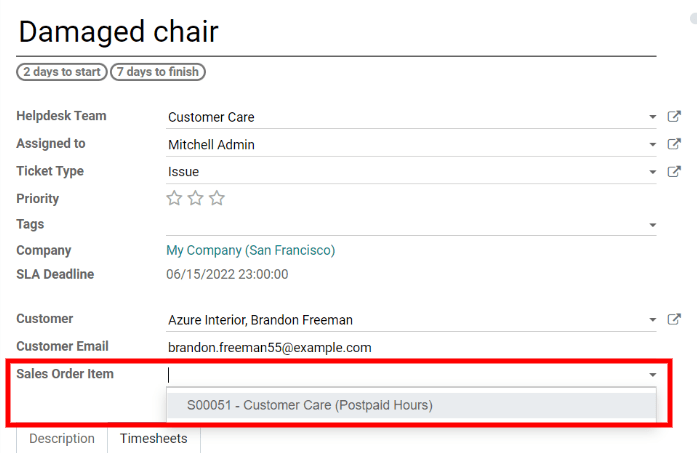The width and height of the screenshot is (697, 453).
Task: Open the Tags dropdown arrow
Action: (x=652, y=225)
